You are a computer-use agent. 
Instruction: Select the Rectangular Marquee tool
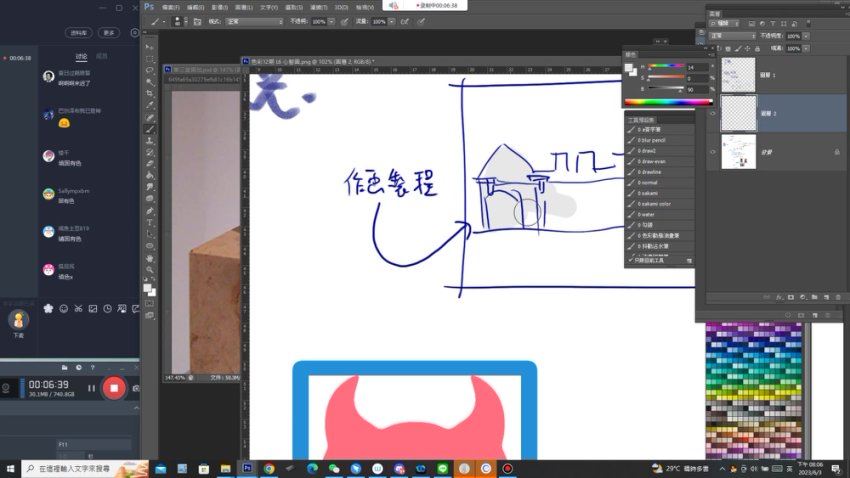tap(150, 59)
